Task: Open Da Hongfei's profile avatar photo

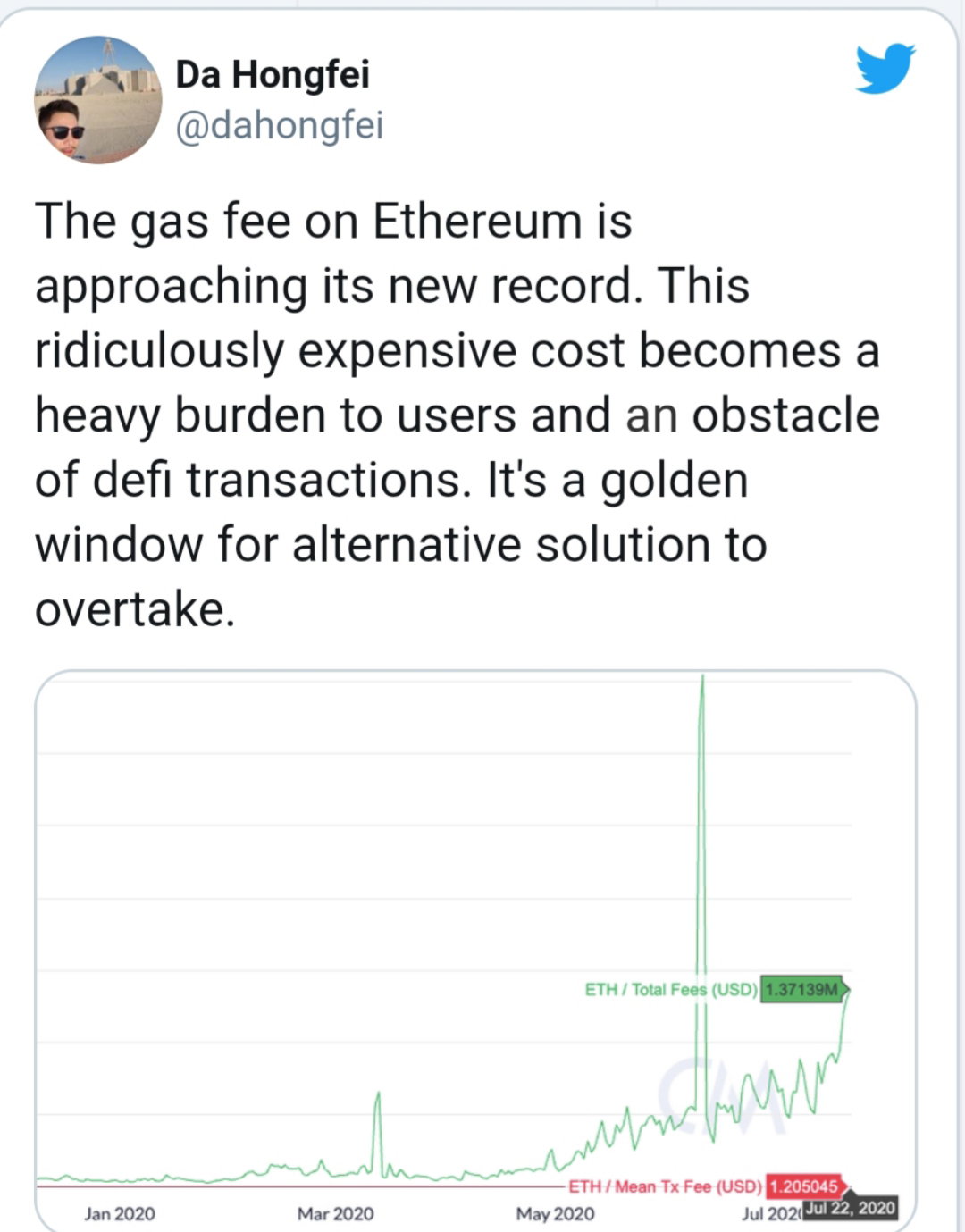Action: coord(98,100)
